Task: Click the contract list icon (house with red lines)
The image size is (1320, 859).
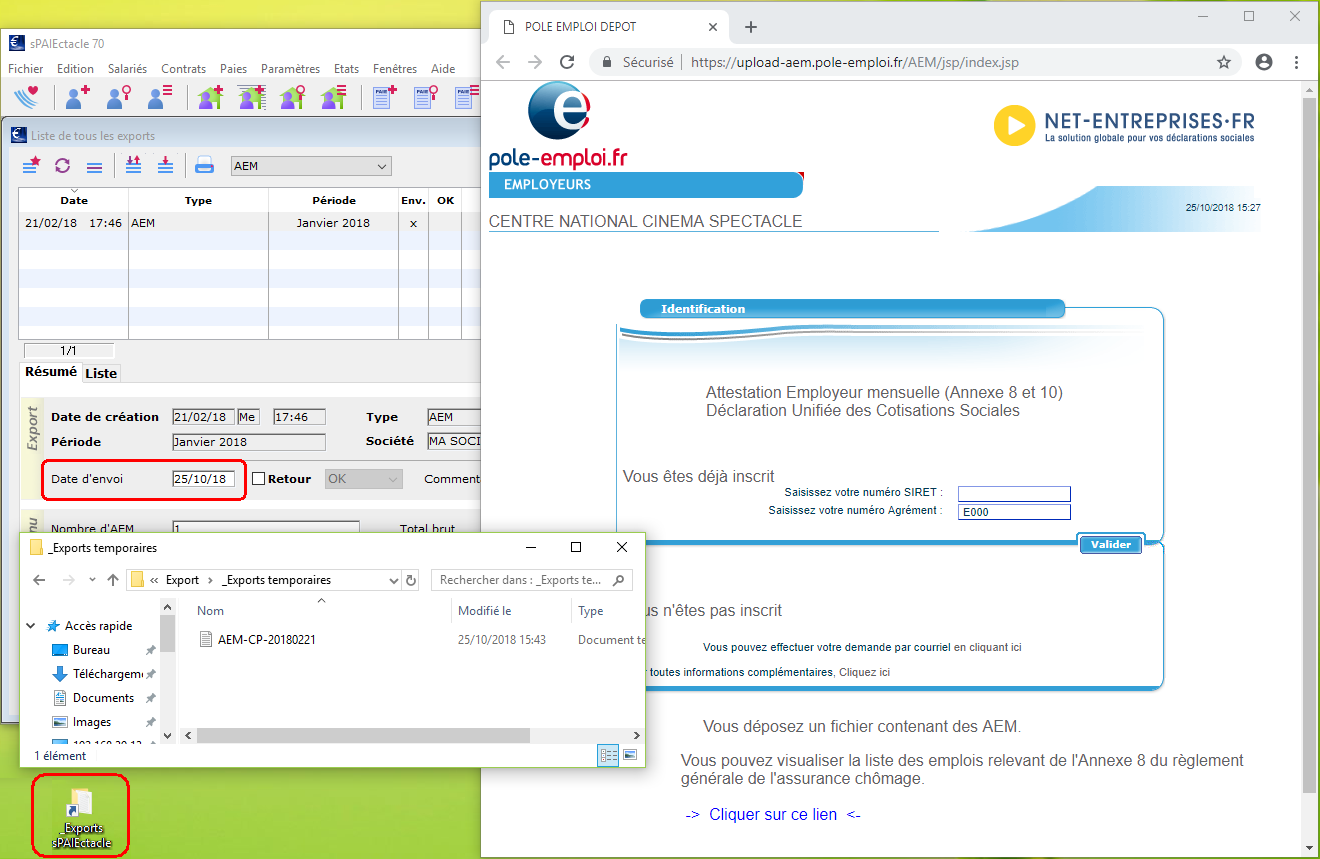Action: 333,97
